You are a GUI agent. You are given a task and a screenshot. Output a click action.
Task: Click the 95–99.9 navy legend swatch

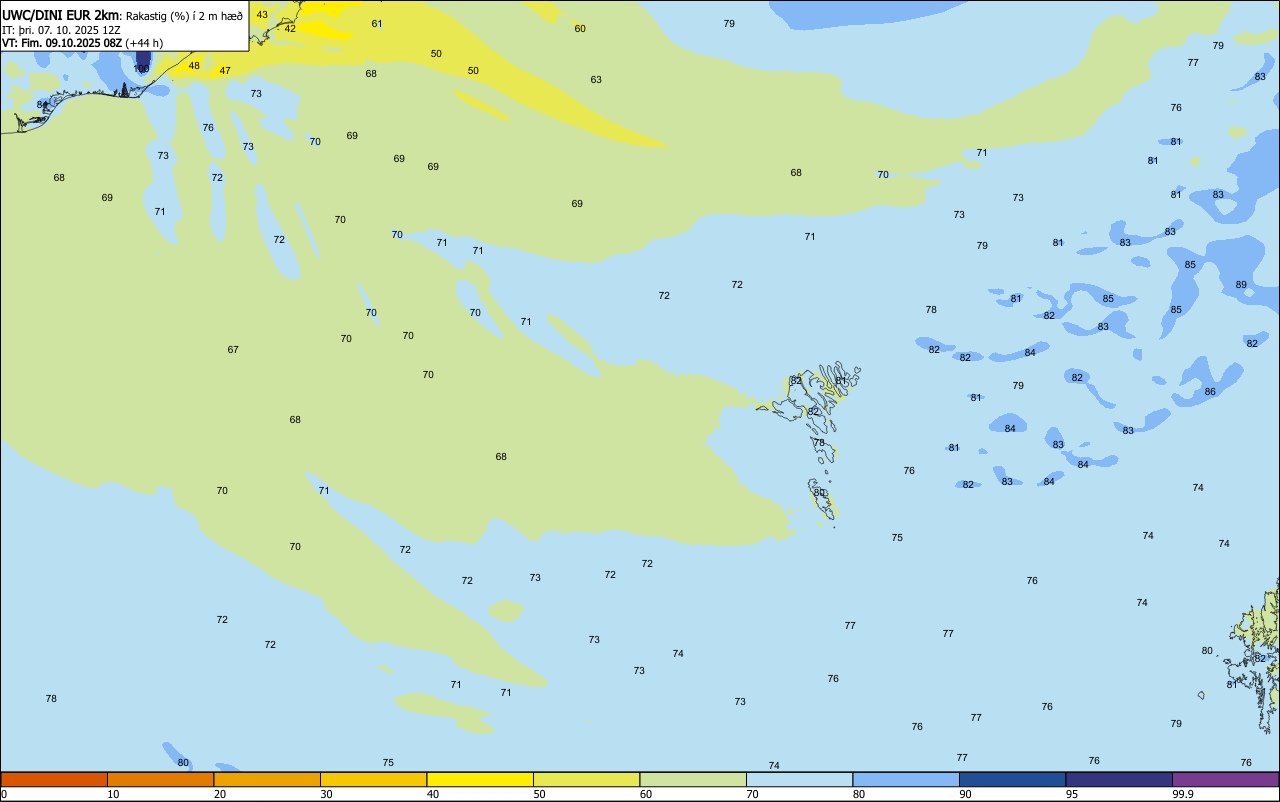[x=1119, y=779]
